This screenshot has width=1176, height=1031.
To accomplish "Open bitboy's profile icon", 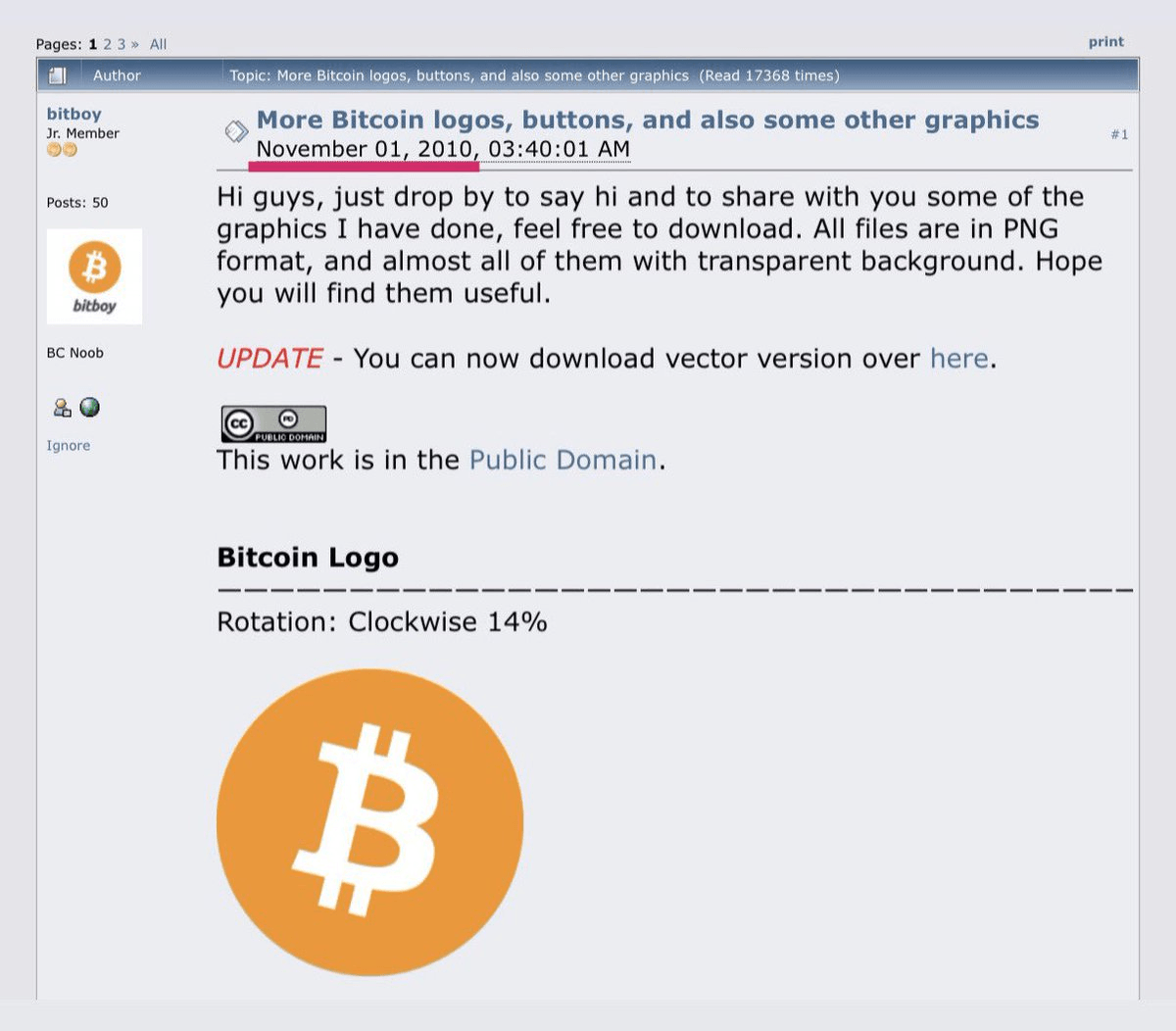I will (62, 408).
